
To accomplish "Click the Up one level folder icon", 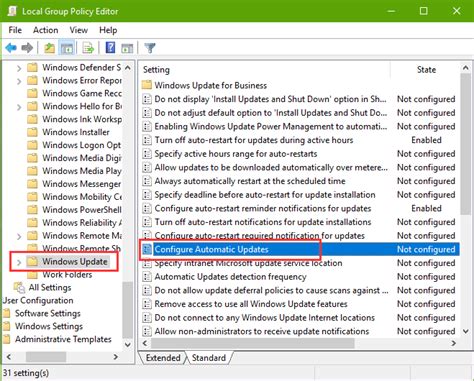I will [x=49, y=48].
